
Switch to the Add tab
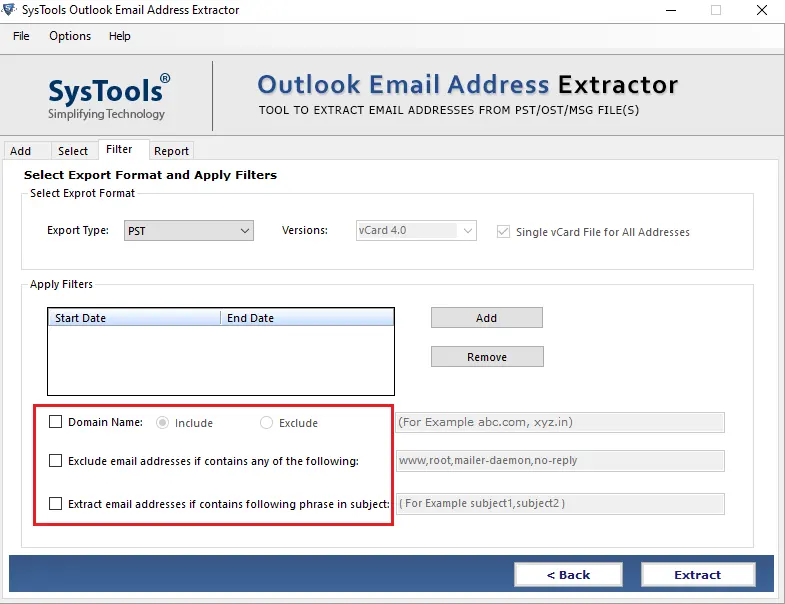coord(27,151)
